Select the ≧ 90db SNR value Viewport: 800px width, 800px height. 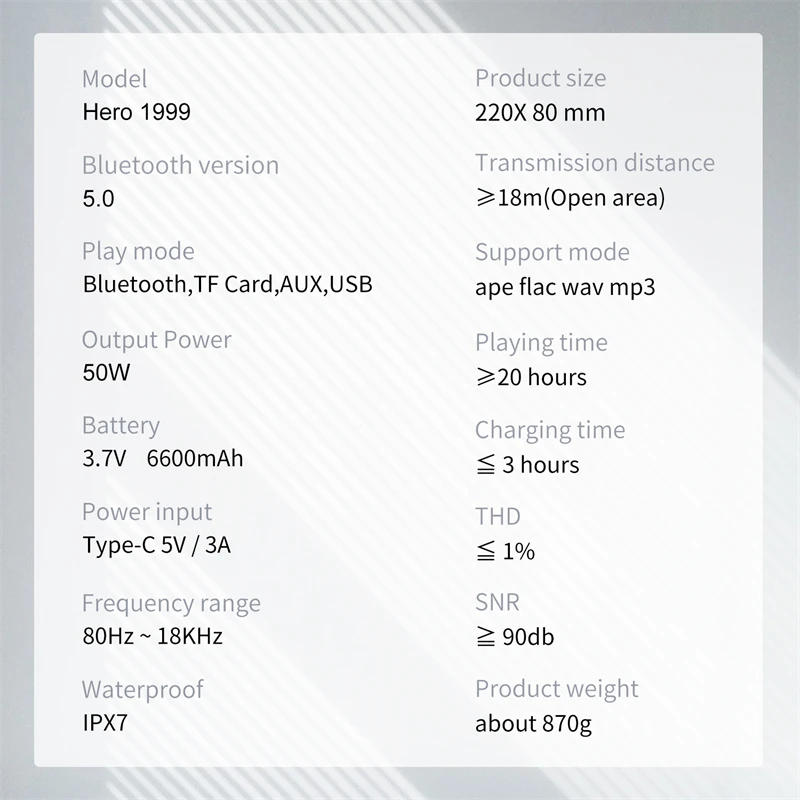(x=515, y=637)
